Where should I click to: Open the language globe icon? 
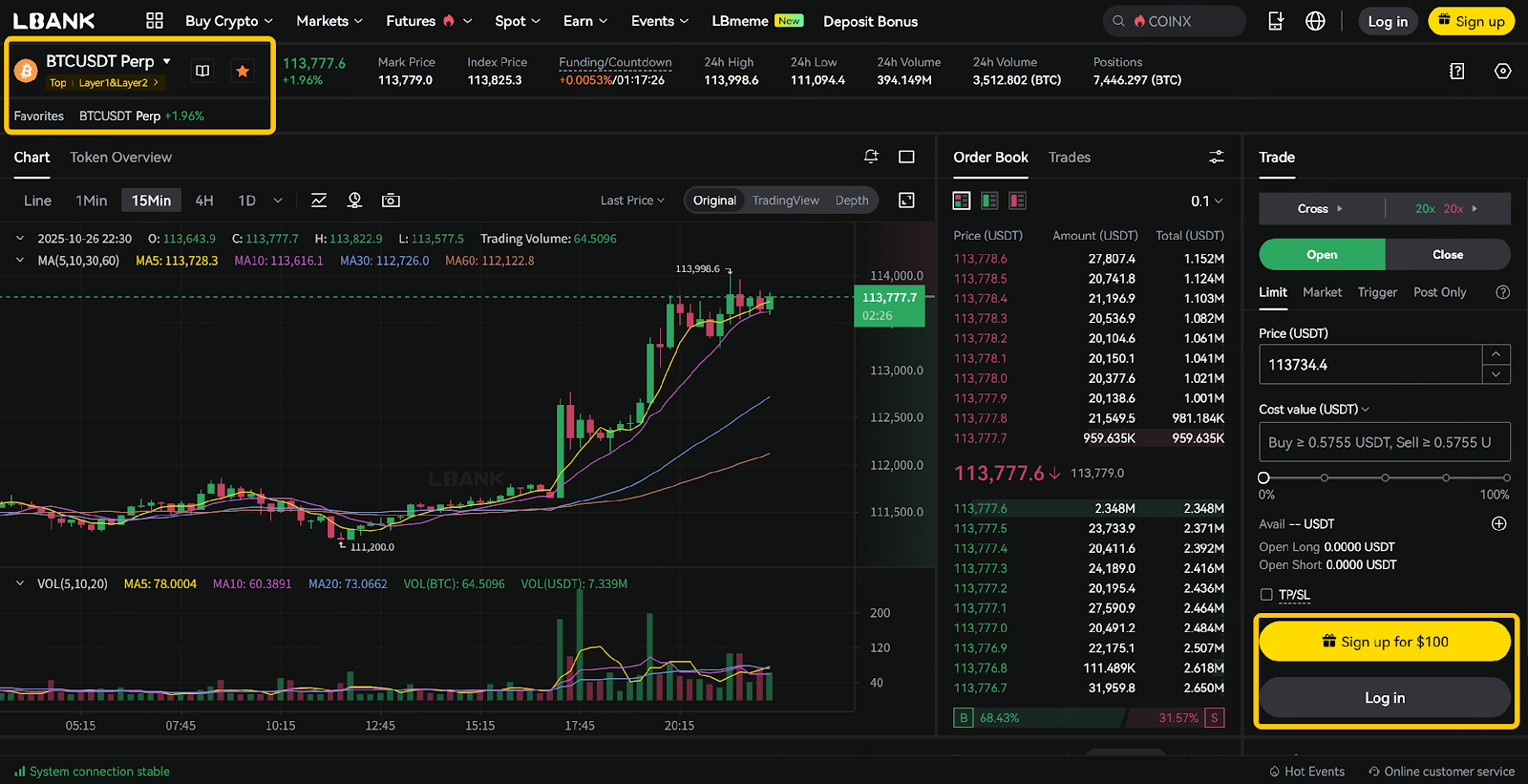click(1315, 21)
